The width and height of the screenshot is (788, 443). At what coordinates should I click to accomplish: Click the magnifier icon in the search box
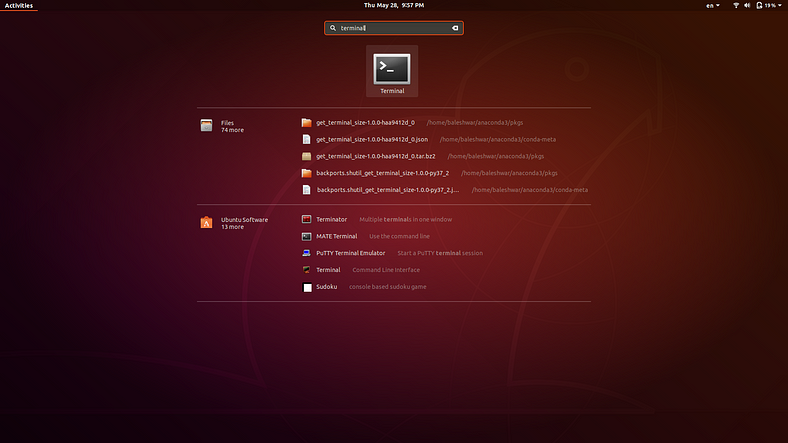[x=333, y=28]
